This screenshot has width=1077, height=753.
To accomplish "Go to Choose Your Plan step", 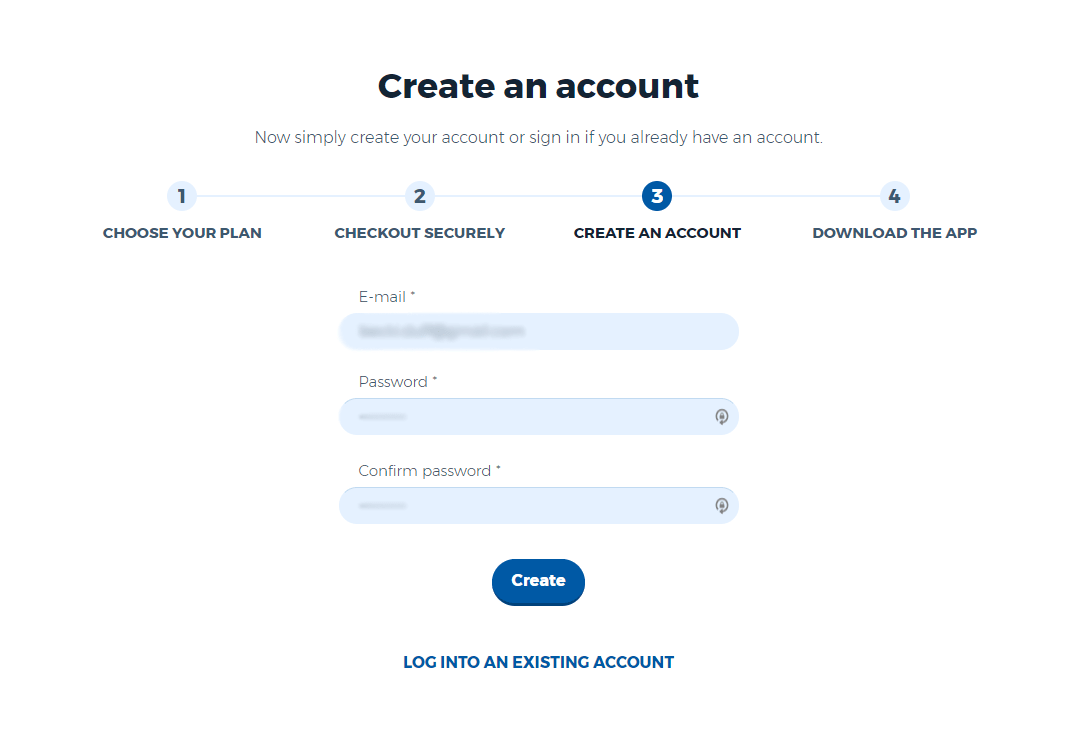I will point(182,233).
